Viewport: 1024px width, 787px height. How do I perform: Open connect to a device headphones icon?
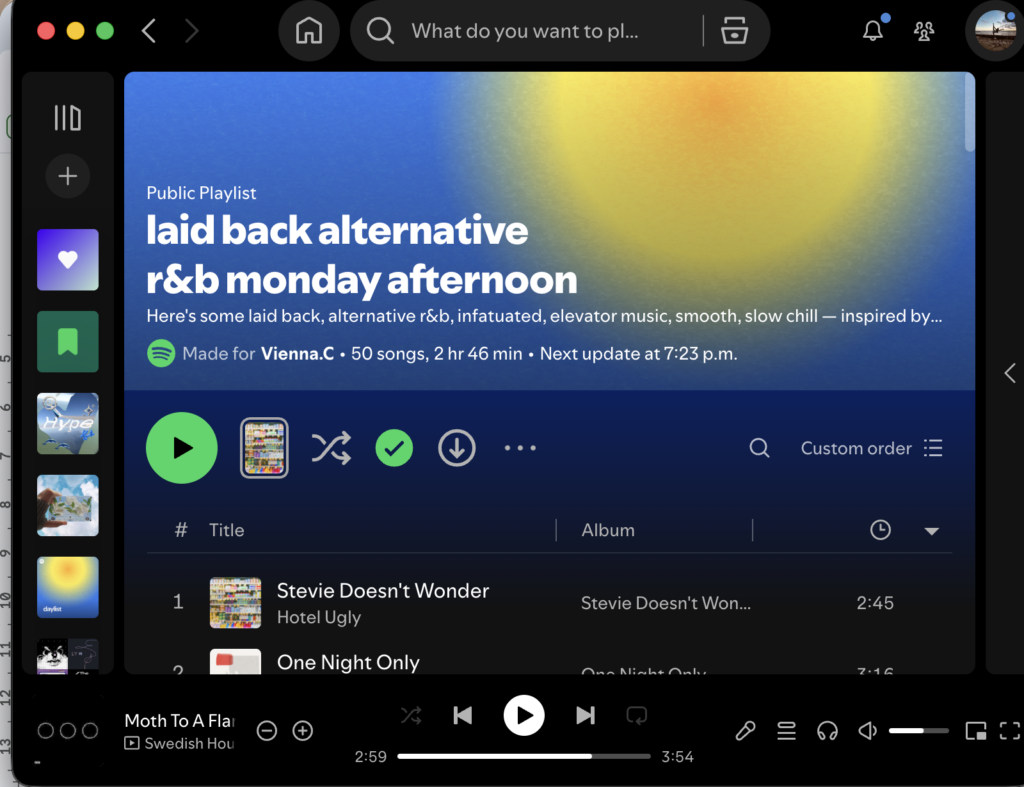coord(827,730)
